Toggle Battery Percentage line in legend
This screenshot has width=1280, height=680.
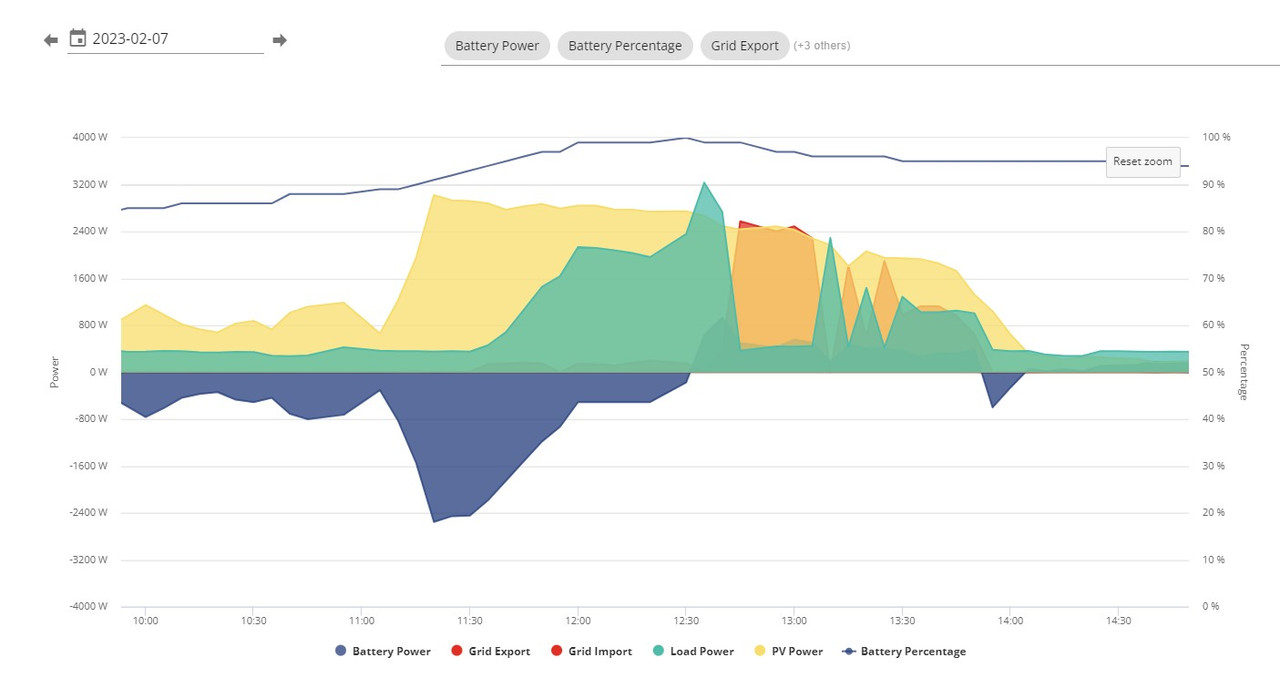tap(905, 651)
